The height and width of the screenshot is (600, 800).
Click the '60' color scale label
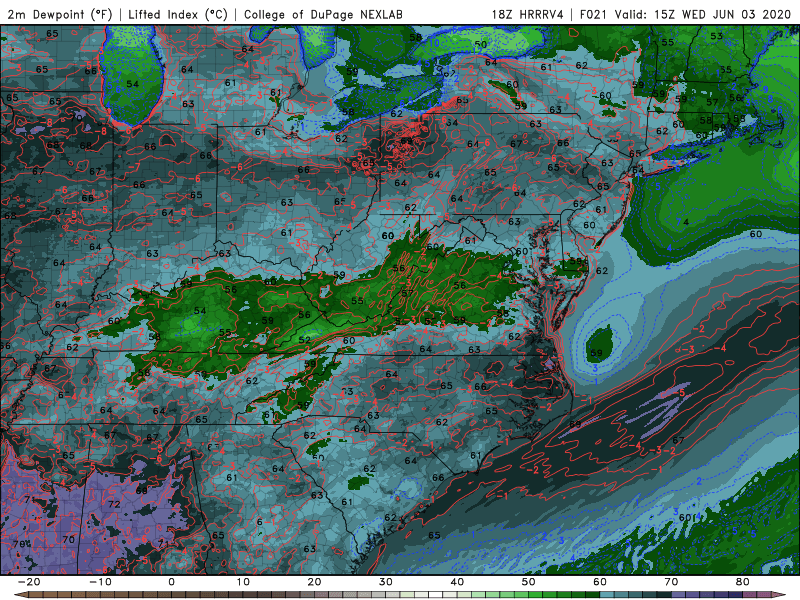click(x=600, y=582)
